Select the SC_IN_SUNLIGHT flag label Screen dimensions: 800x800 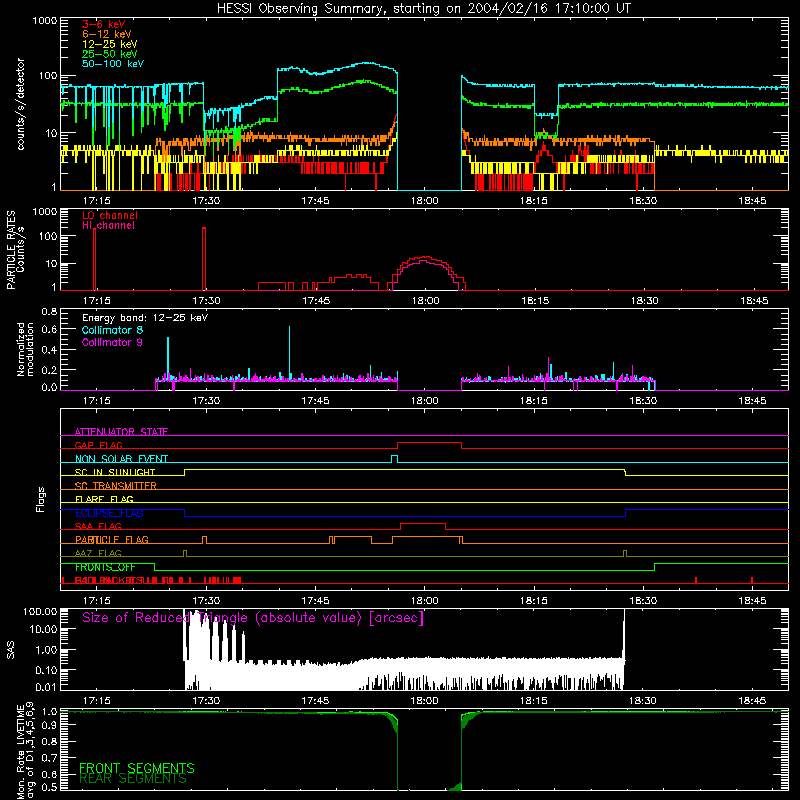(x=115, y=472)
